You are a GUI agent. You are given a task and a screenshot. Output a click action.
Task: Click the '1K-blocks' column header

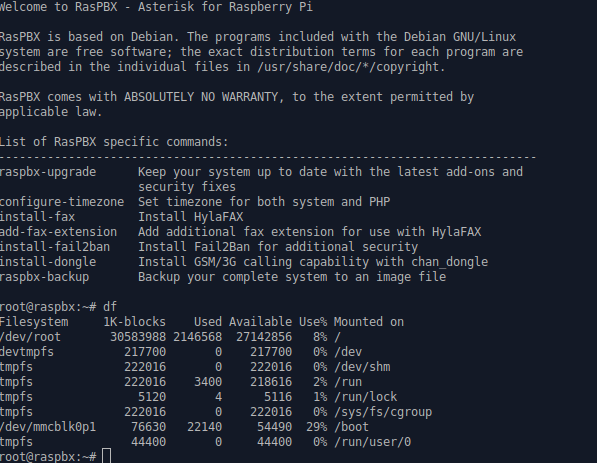(x=135, y=322)
